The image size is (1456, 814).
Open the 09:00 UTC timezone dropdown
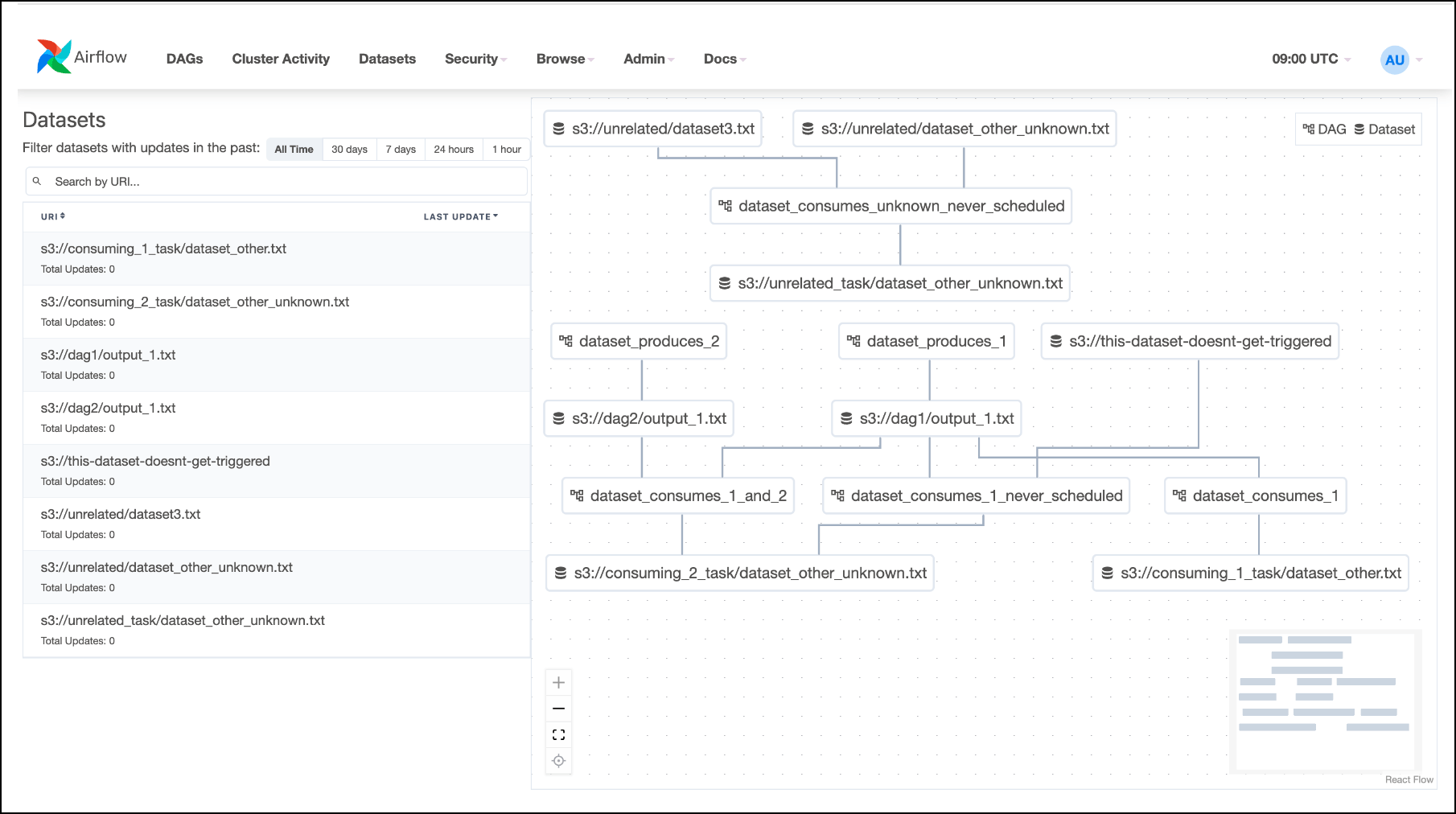tap(1310, 59)
